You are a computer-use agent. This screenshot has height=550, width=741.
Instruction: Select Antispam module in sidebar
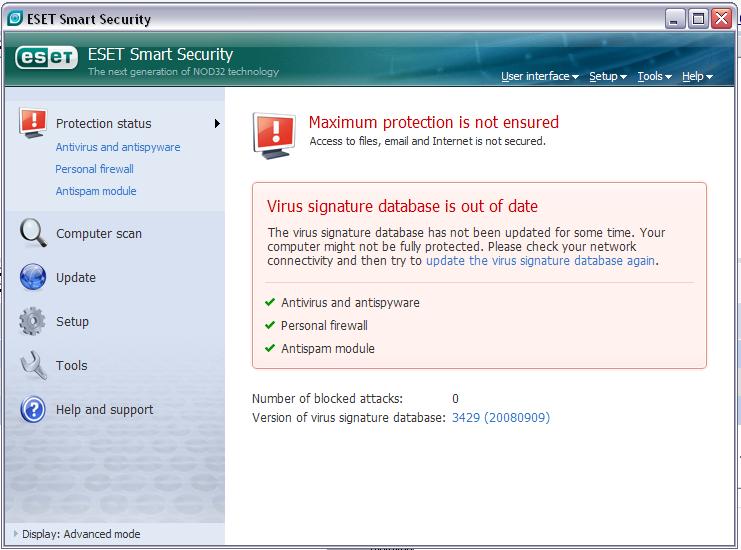(x=96, y=191)
